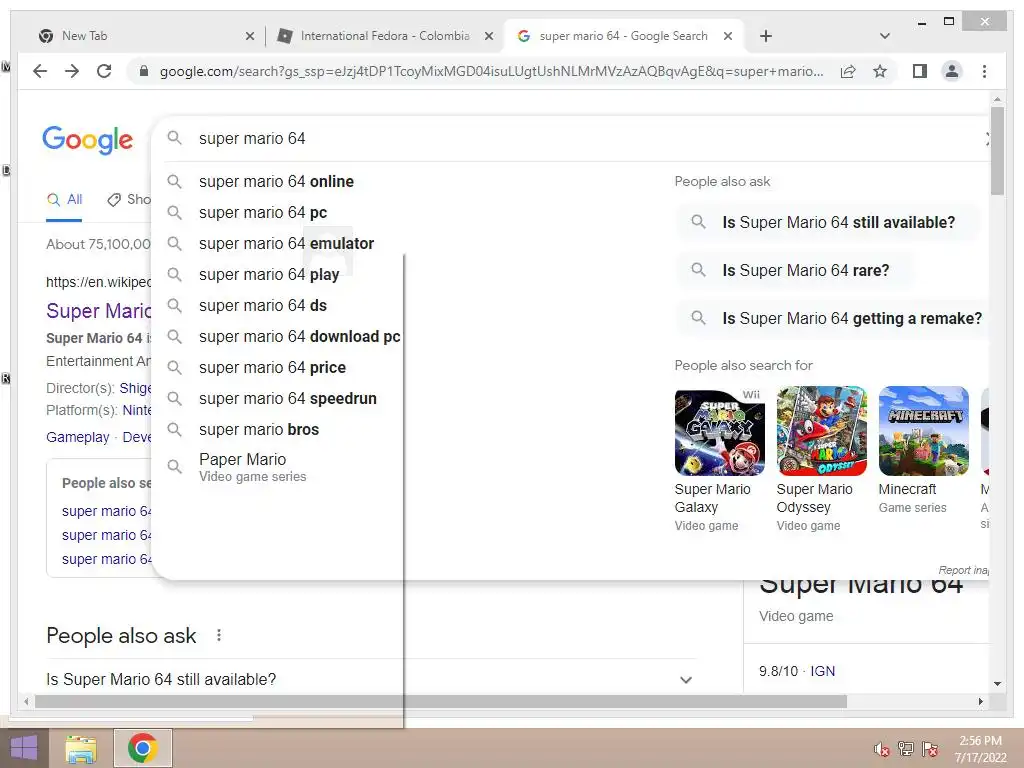Viewport: 1024px width, 768px height.
Task: Choose suggestion super mario 64 play
Action: click(268, 274)
